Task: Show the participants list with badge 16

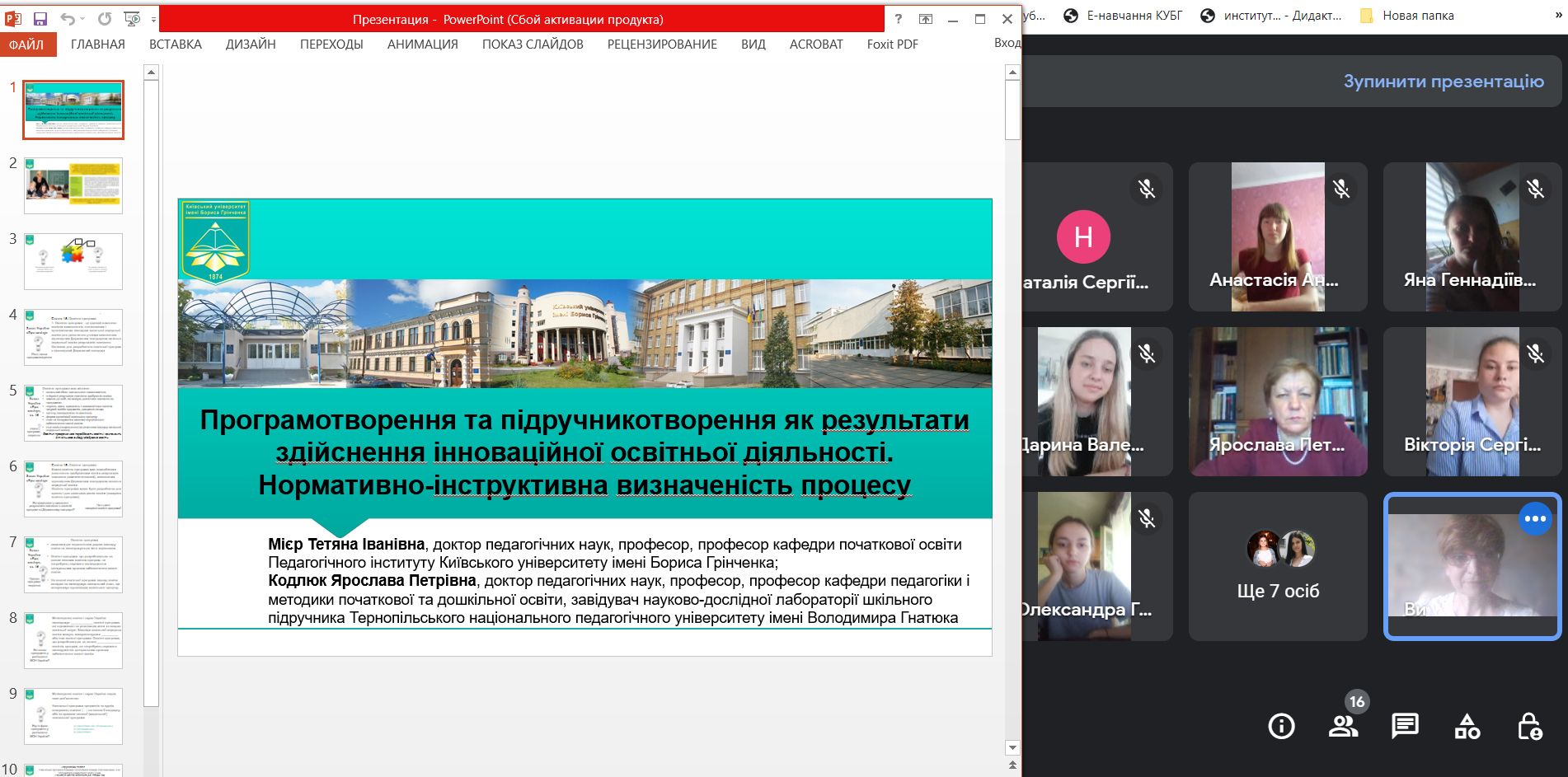Action: coord(1344,726)
